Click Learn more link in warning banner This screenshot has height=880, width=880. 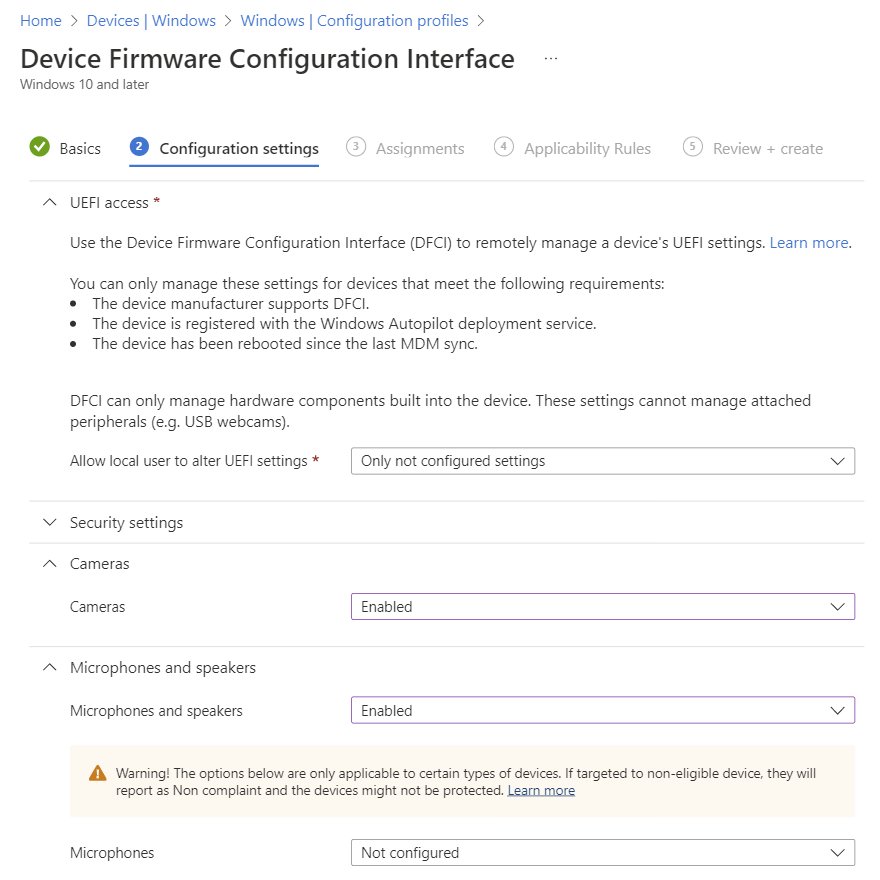point(541,790)
